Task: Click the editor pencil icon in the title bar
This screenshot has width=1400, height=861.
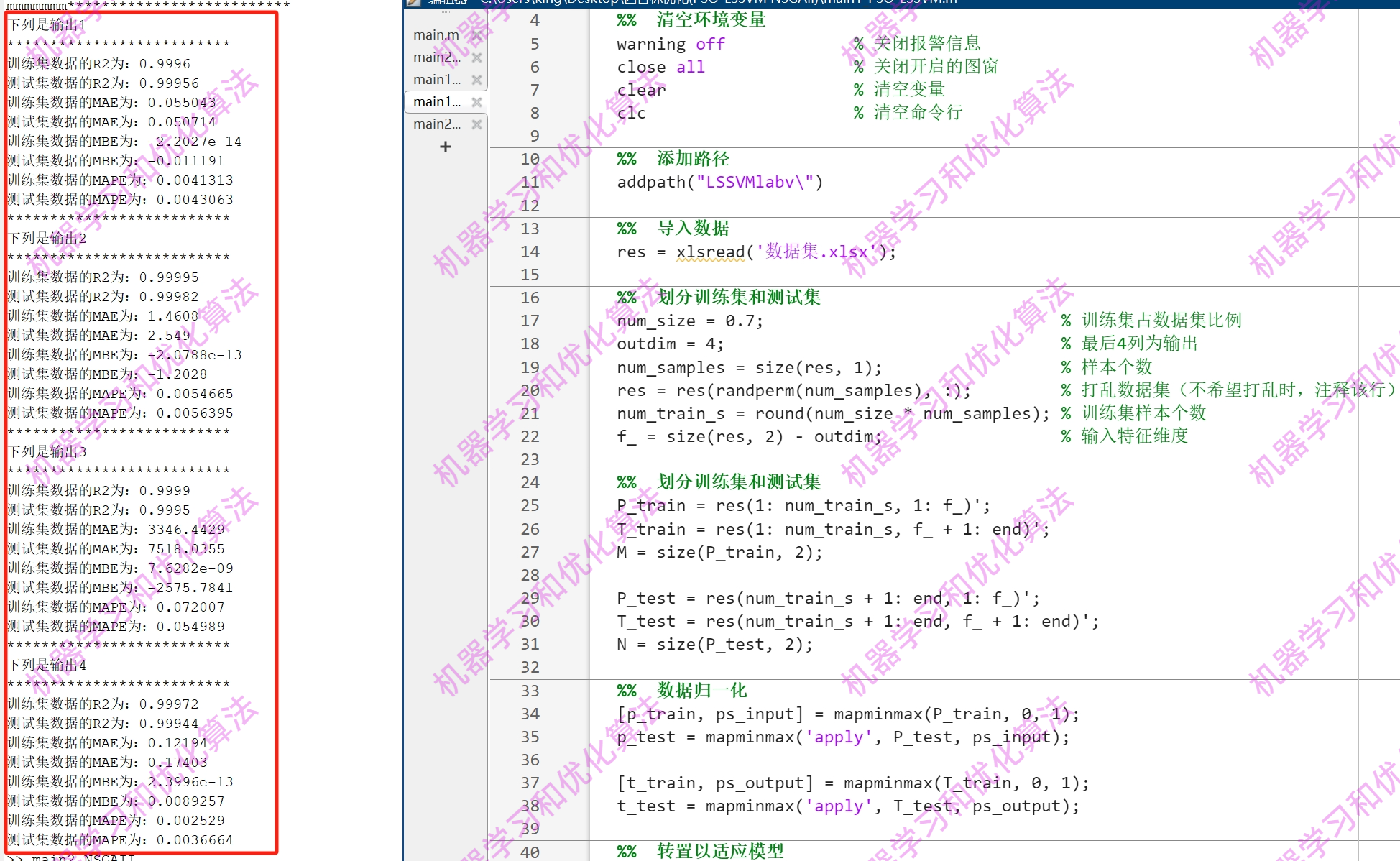Action: pyautogui.click(x=413, y=2)
